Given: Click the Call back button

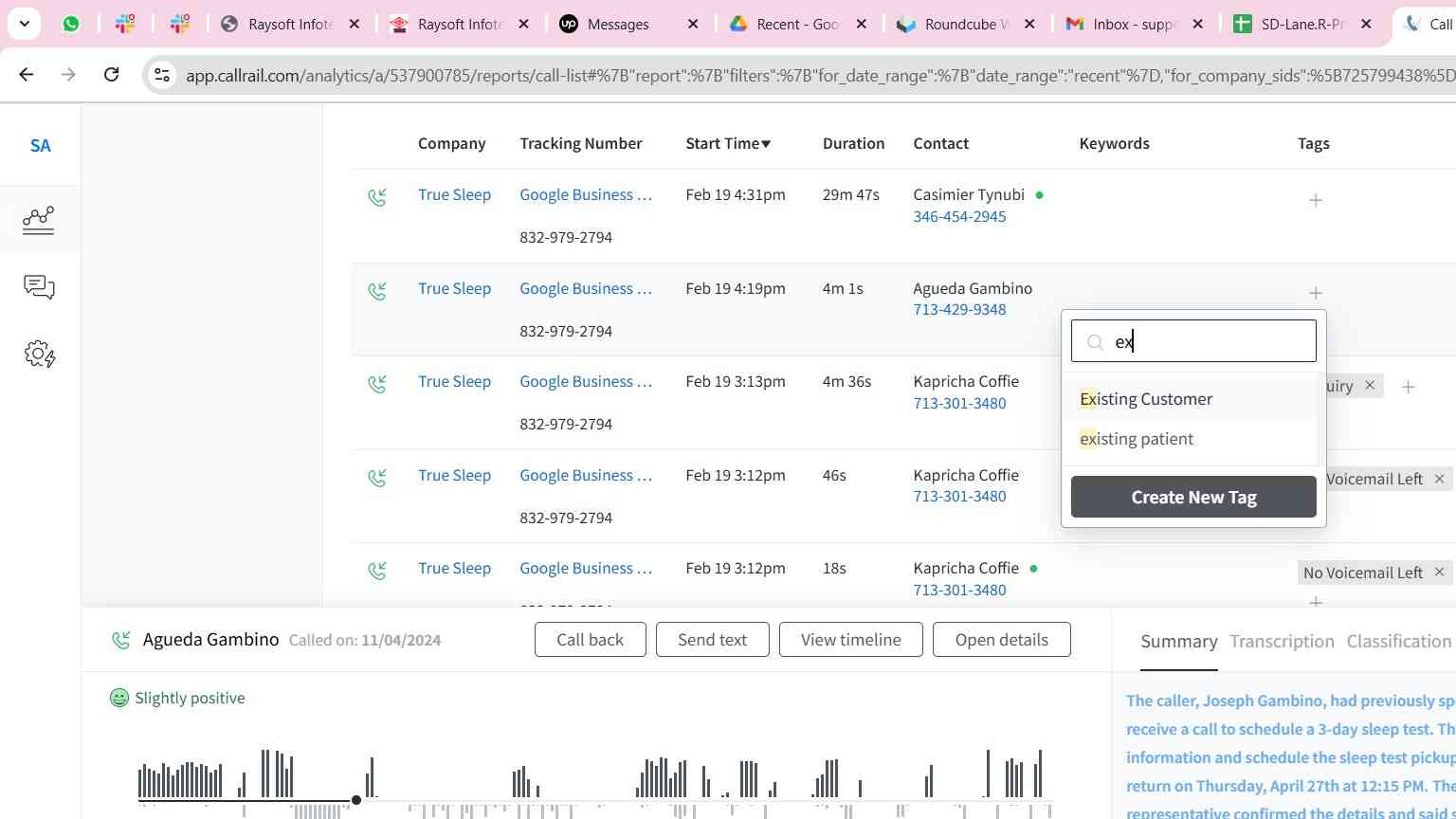Looking at the screenshot, I should tap(590, 640).
